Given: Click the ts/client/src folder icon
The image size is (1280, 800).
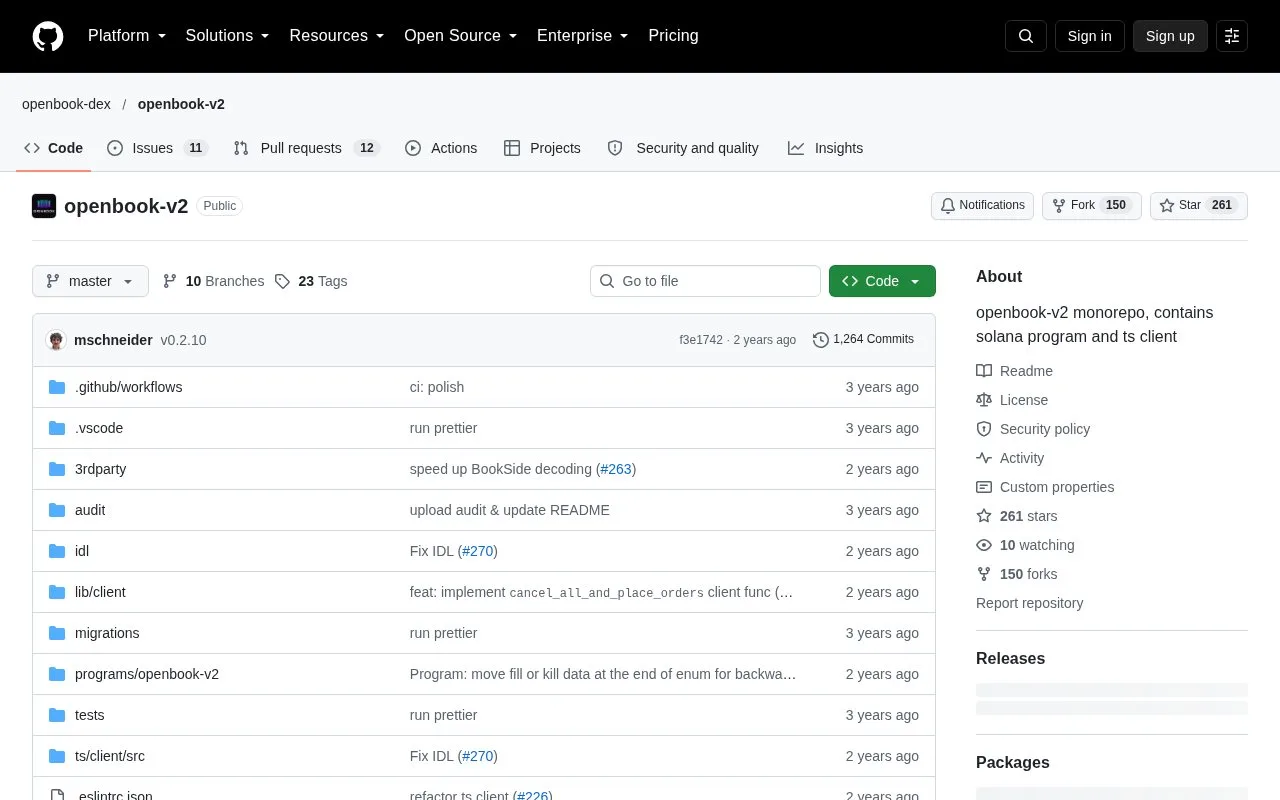Looking at the screenshot, I should (x=57, y=756).
